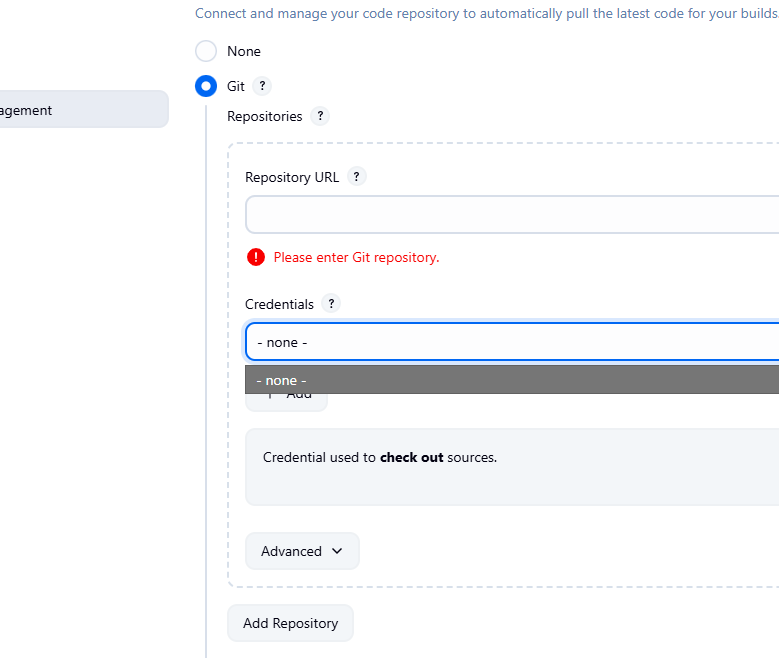Select the Git radio button
The width and height of the screenshot is (779, 658).
[x=206, y=86]
